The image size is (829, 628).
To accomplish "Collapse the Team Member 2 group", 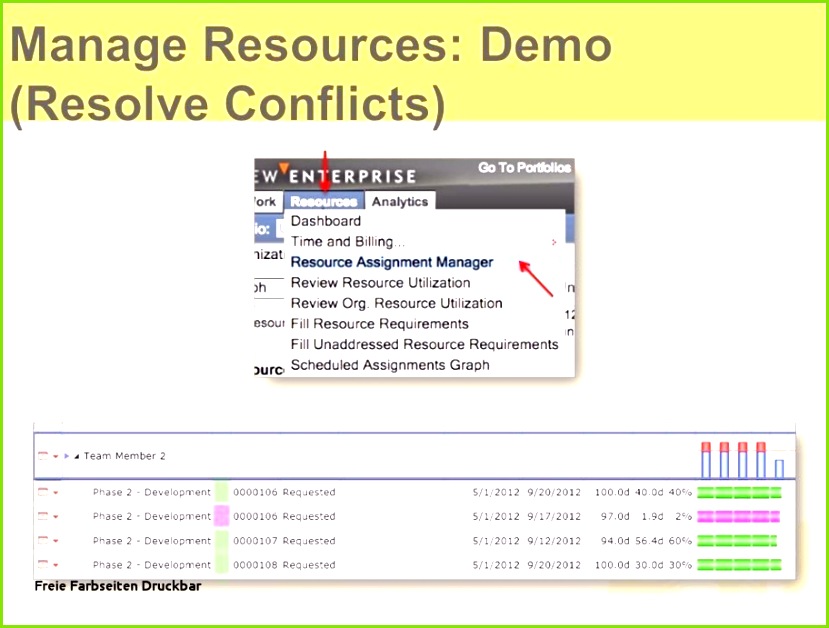I will coord(77,456).
